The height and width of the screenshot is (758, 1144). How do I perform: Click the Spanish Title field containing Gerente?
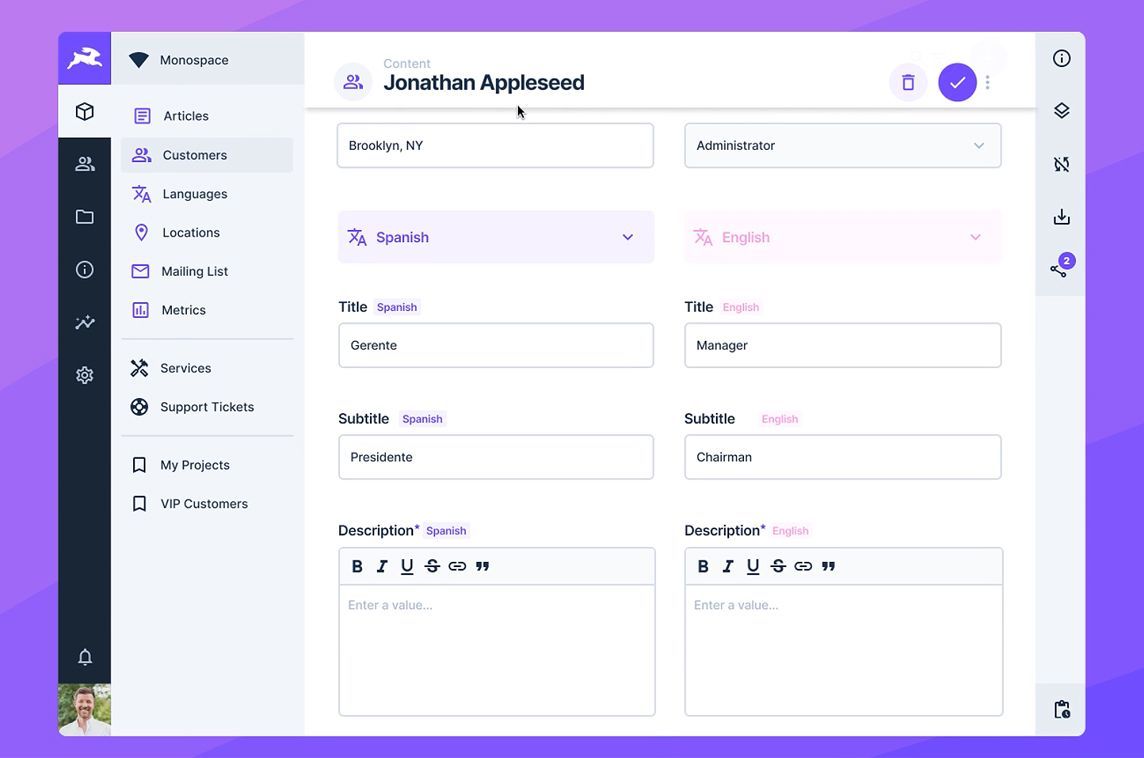pos(496,345)
